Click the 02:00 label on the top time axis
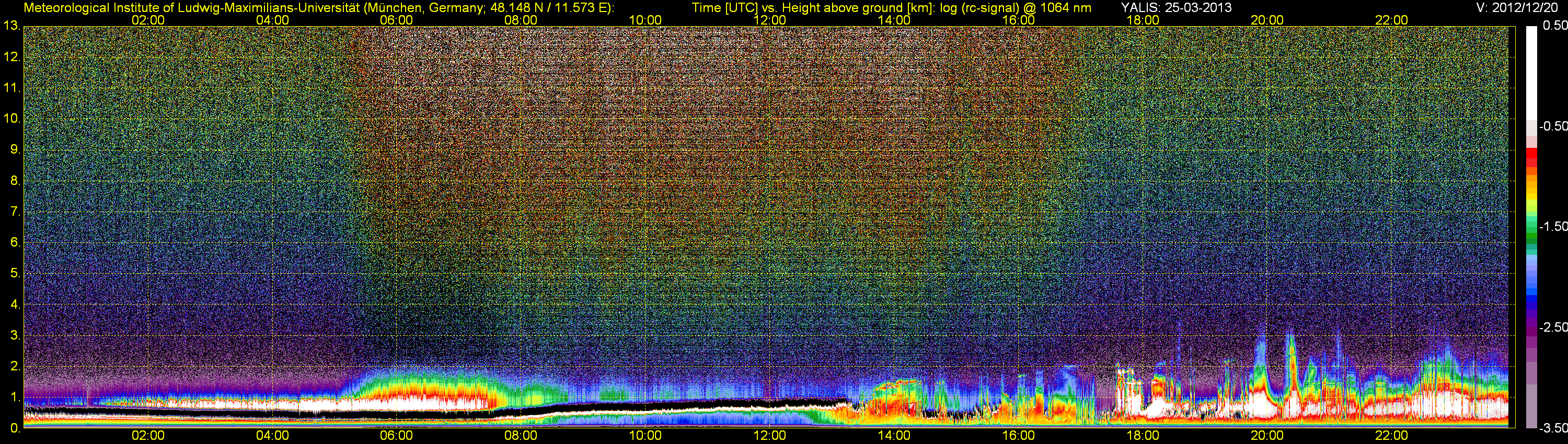Screen dimensions: 1568x444 tap(148, 20)
